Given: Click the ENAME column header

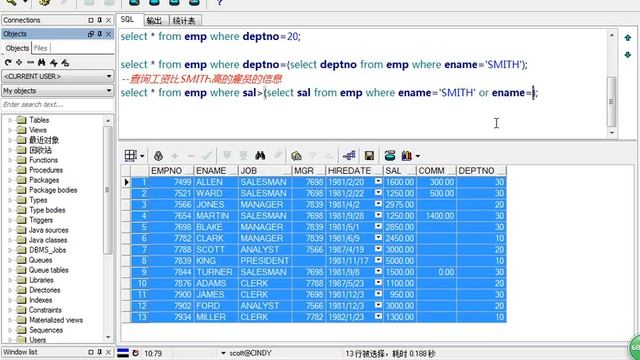Looking at the screenshot, I should pyautogui.click(x=216, y=171).
